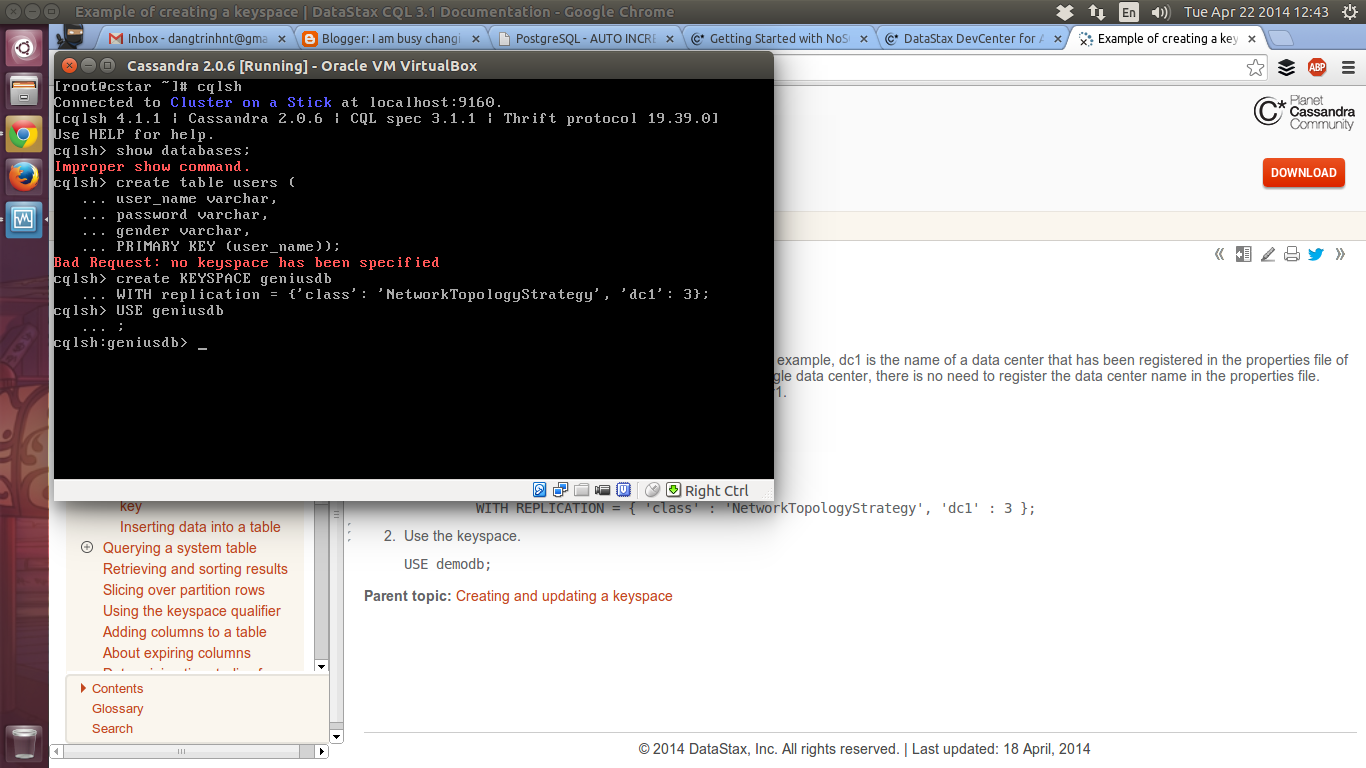The width and height of the screenshot is (1366, 768).
Task: Open the Dropbox indicator in the top panel
Action: tap(1065, 12)
